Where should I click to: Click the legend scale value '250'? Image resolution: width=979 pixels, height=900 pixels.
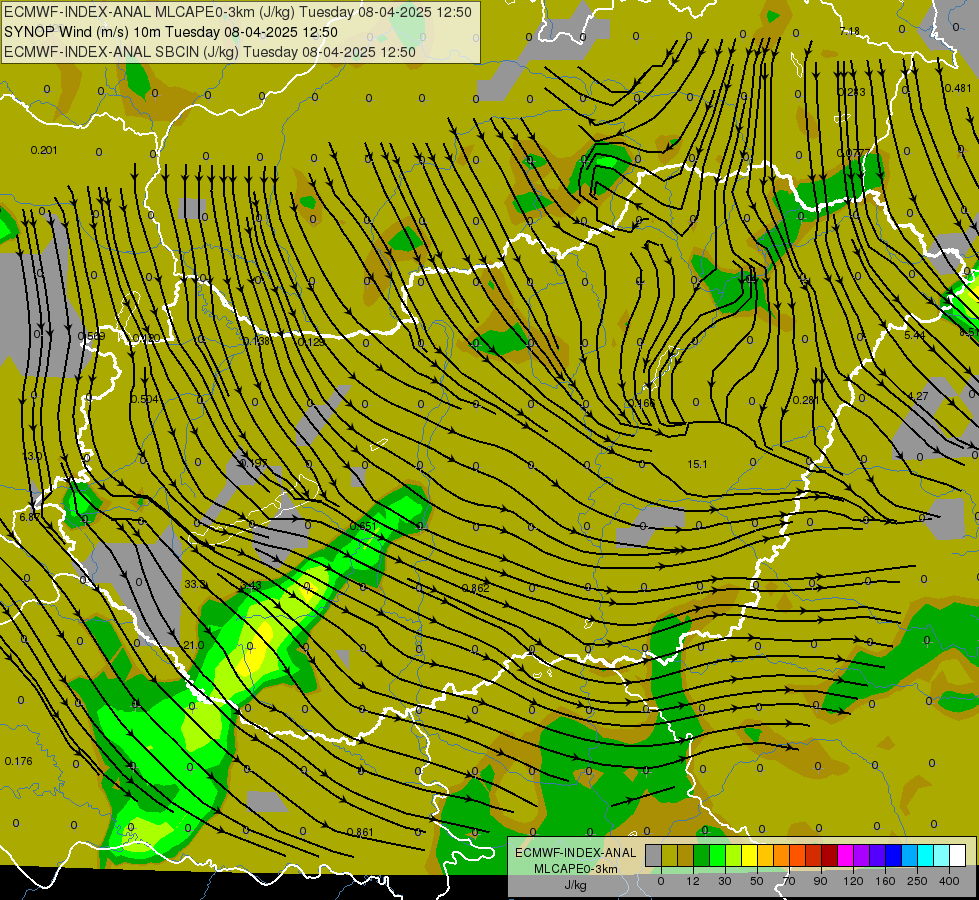(x=917, y=881)
